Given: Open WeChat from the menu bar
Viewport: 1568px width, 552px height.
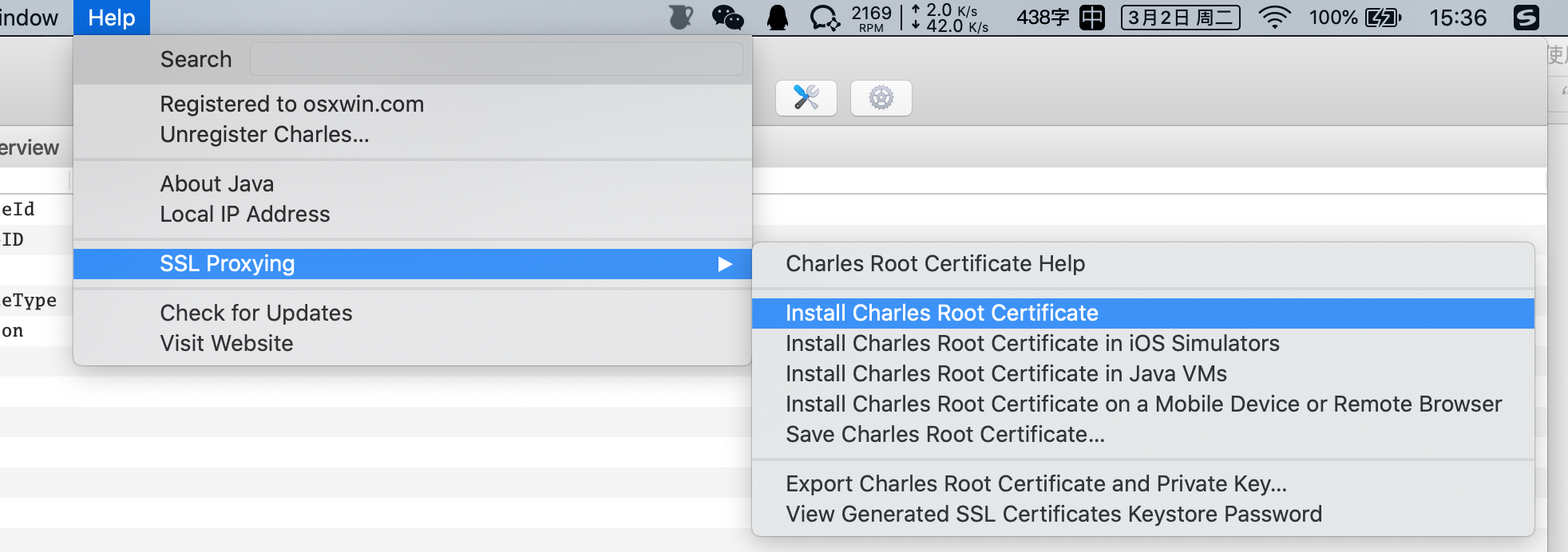Looking at the screenshot, I should click(727, 18).
